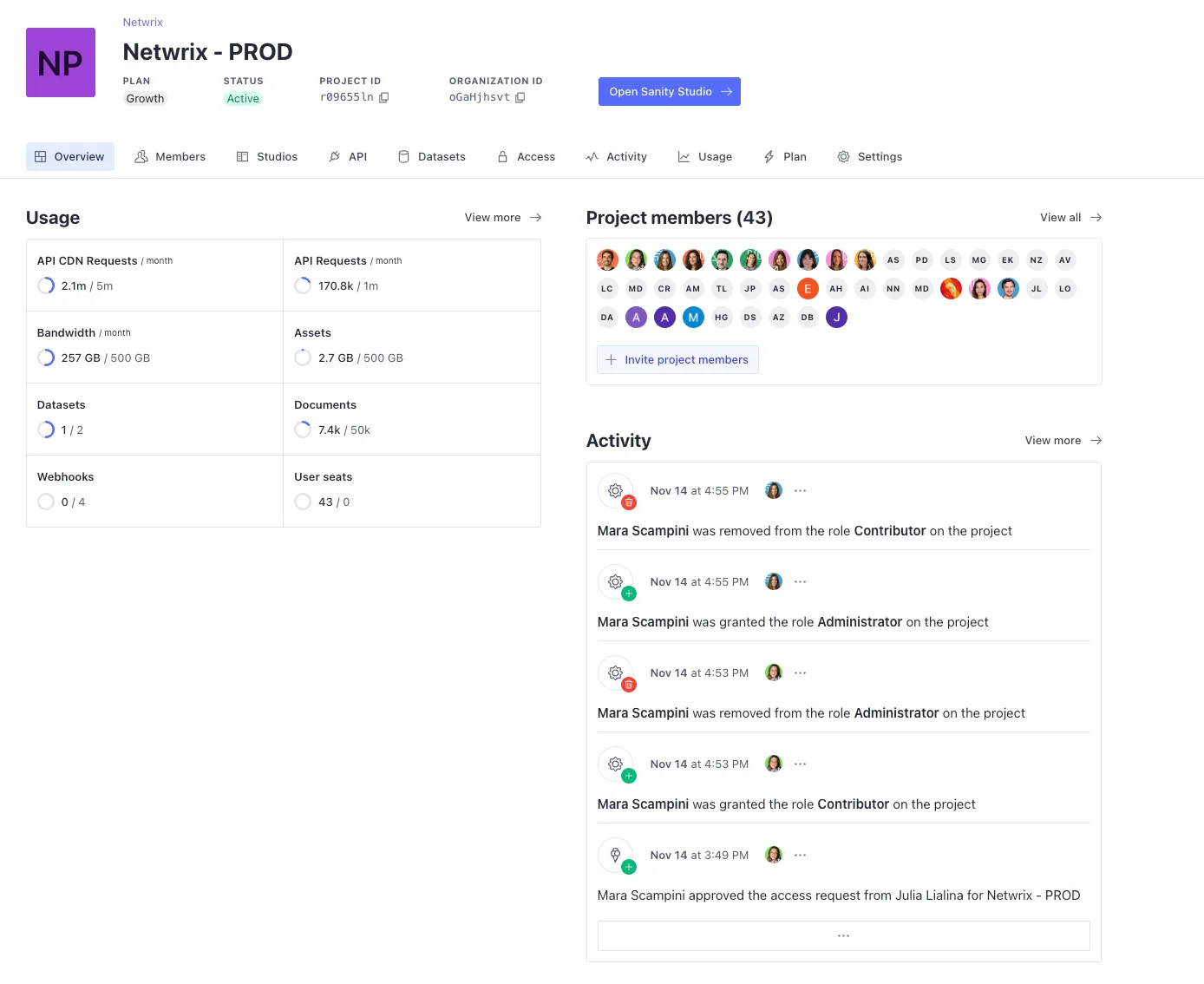The height and width of the screenshot is (984, 1204).
Task: Click the User seats usage card
Action: click(x=412, y=491)
